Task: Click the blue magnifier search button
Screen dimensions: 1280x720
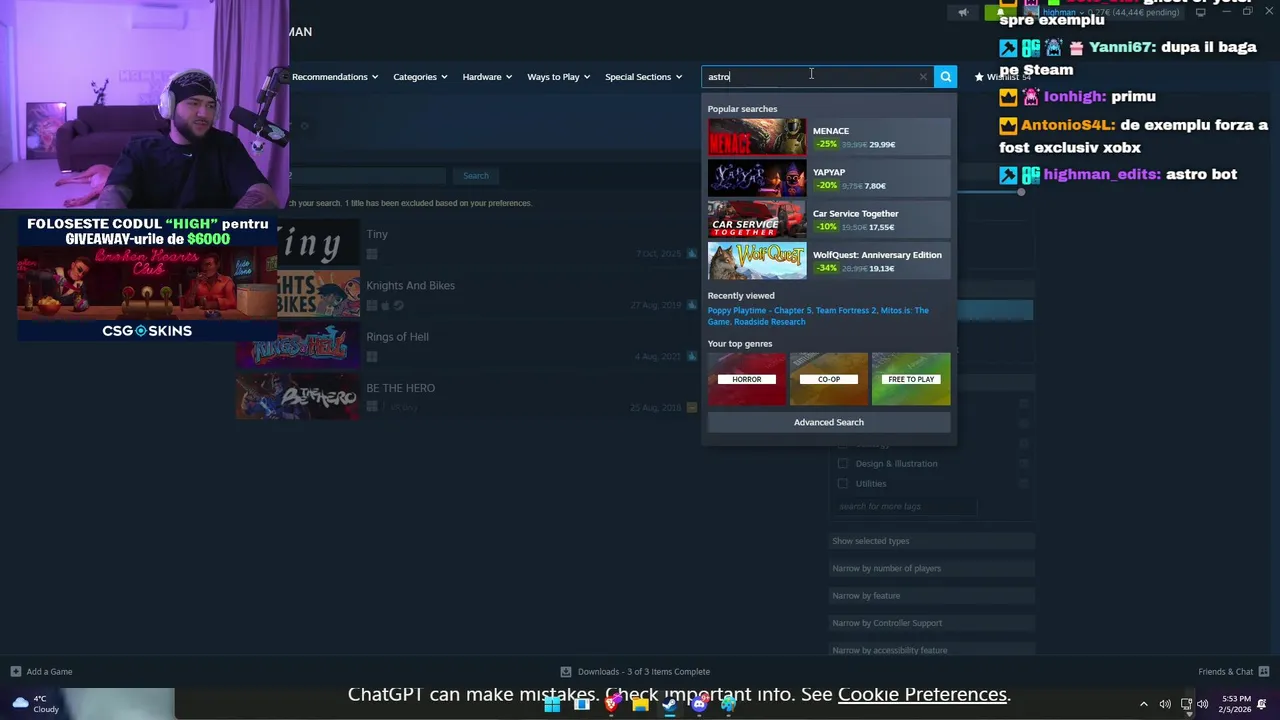Action: [x=945, y=77]
